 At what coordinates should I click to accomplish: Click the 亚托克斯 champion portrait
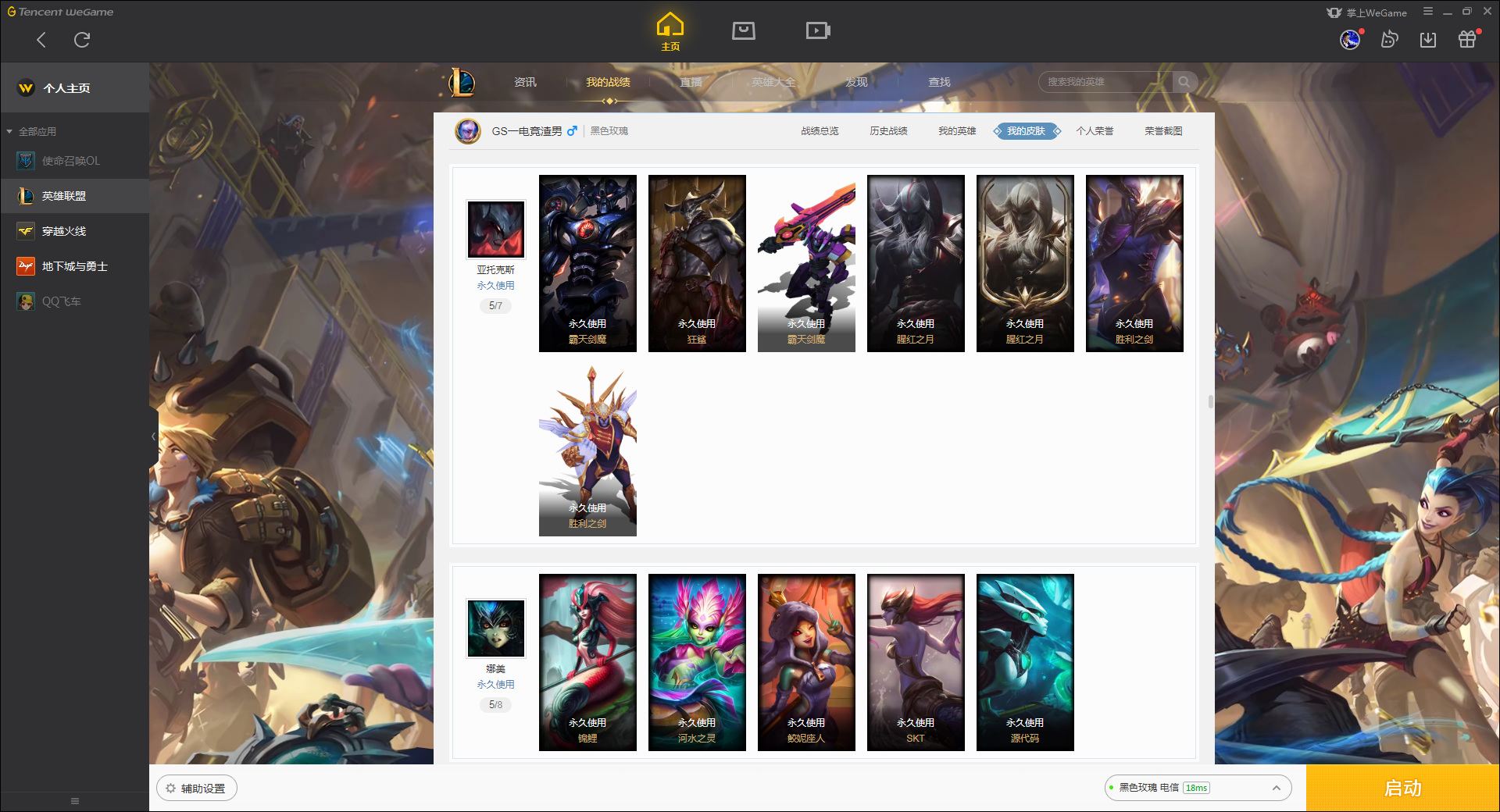(496, 230)
